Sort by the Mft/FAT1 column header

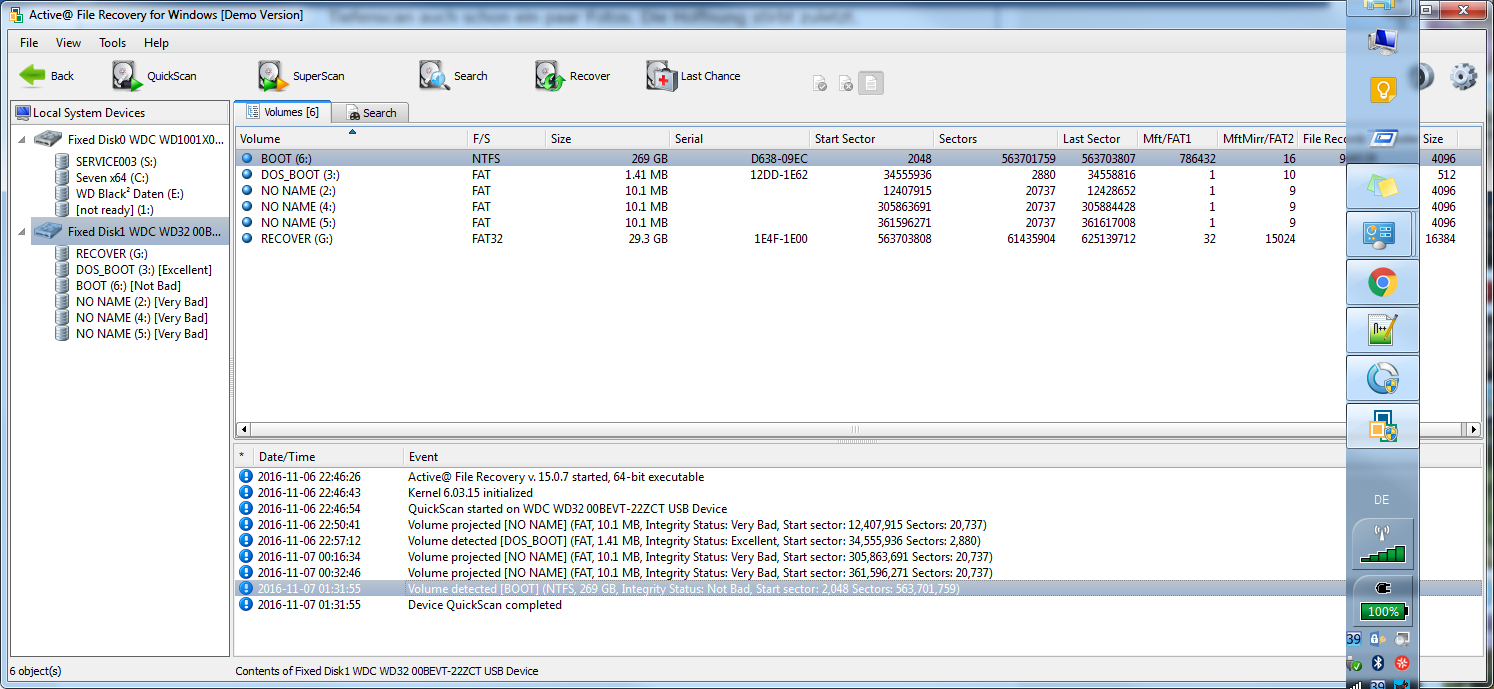[x=1177, y=139]
